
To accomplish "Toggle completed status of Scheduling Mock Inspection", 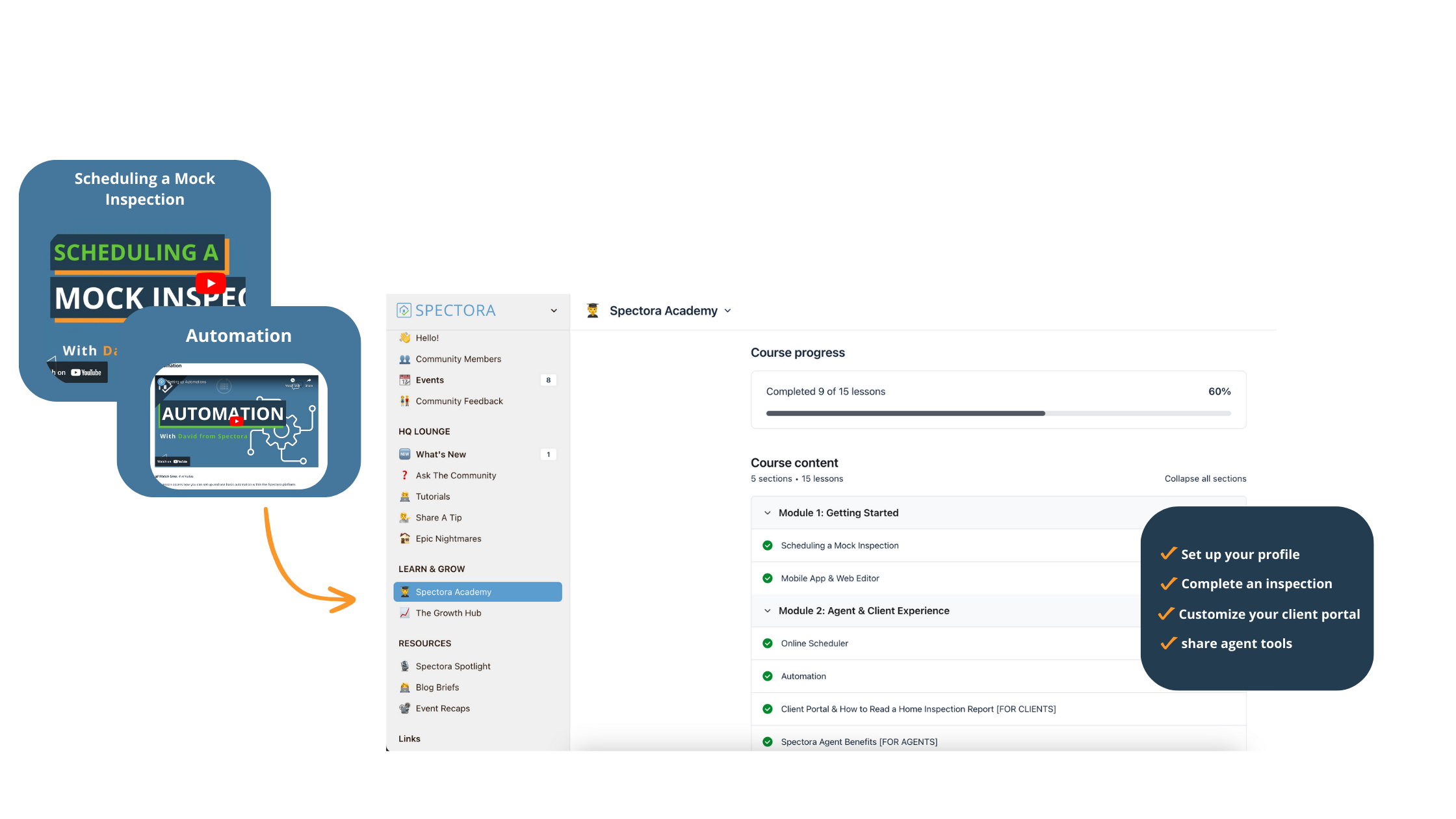I will 769,544.
